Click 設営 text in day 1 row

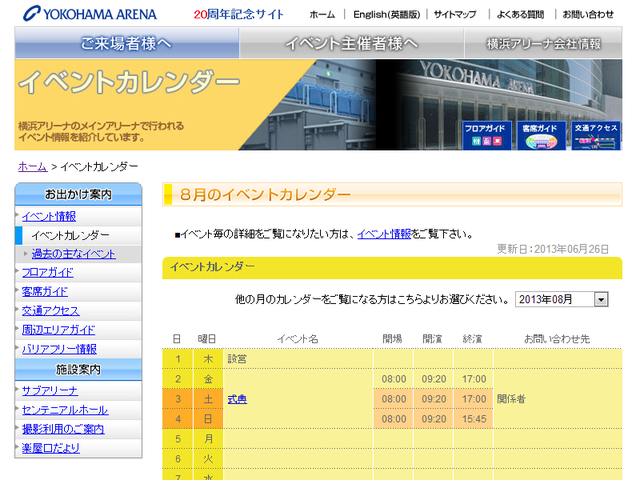pyautogui.click(x=237, y=359)
